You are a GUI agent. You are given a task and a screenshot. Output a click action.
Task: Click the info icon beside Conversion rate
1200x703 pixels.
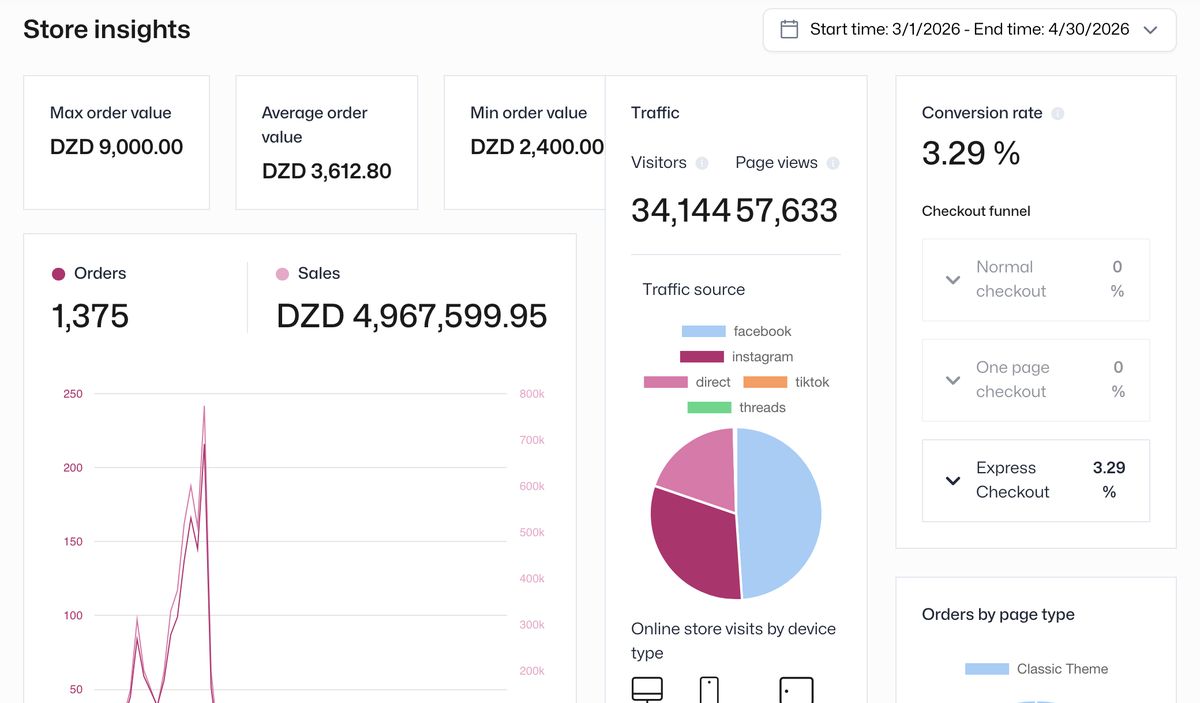(1058, 114)
